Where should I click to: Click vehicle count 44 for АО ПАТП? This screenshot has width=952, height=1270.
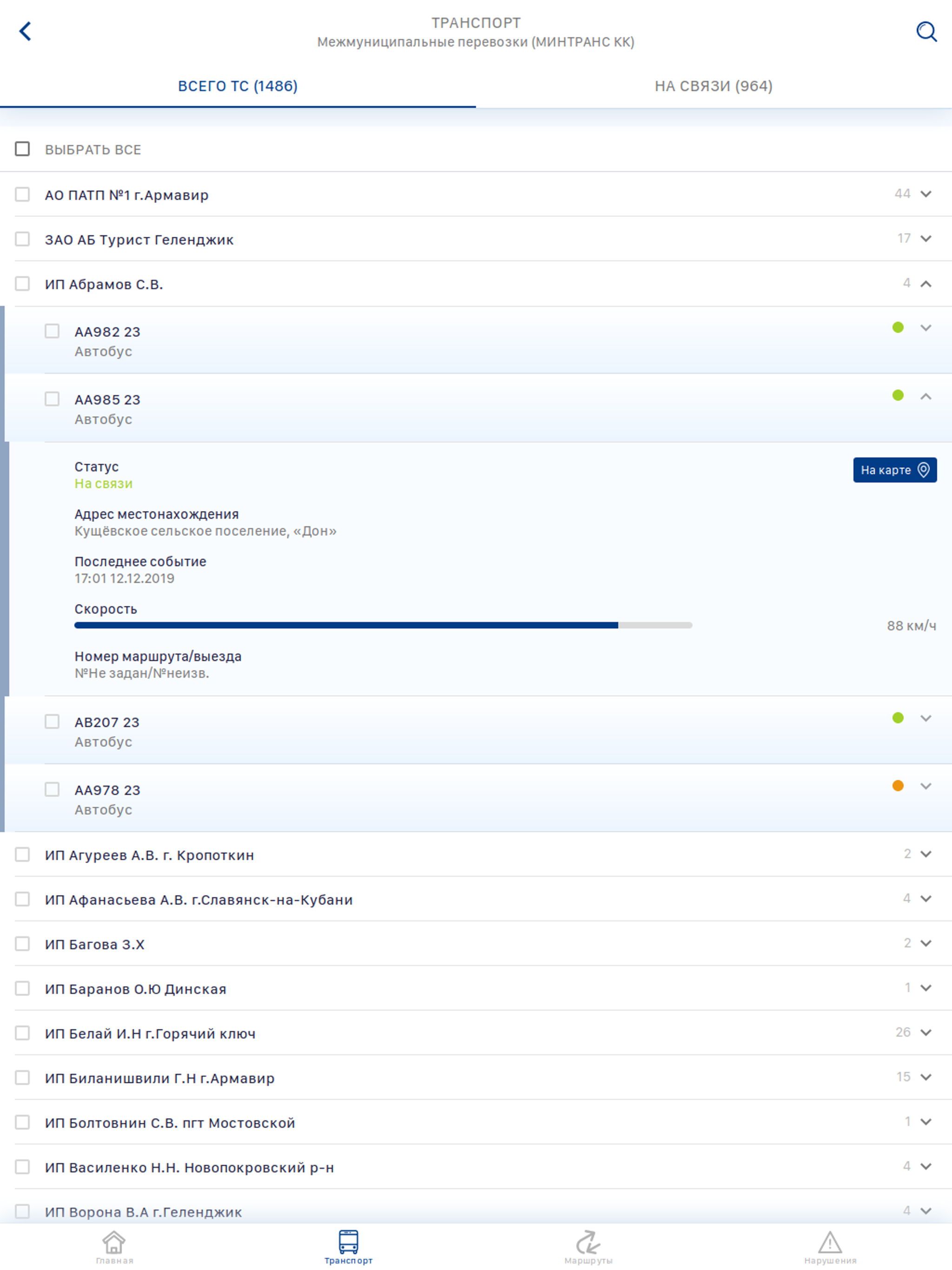[902, 193]
